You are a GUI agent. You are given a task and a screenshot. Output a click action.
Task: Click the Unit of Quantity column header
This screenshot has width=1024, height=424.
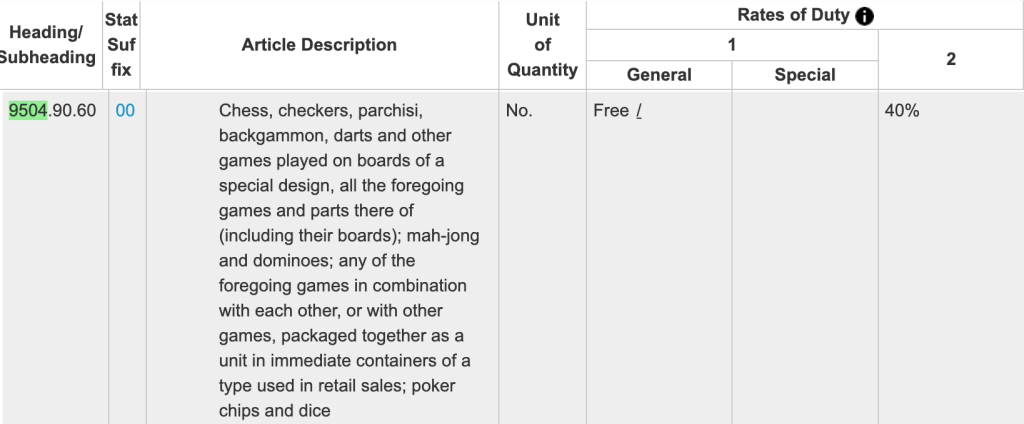[x=543, y=45]
